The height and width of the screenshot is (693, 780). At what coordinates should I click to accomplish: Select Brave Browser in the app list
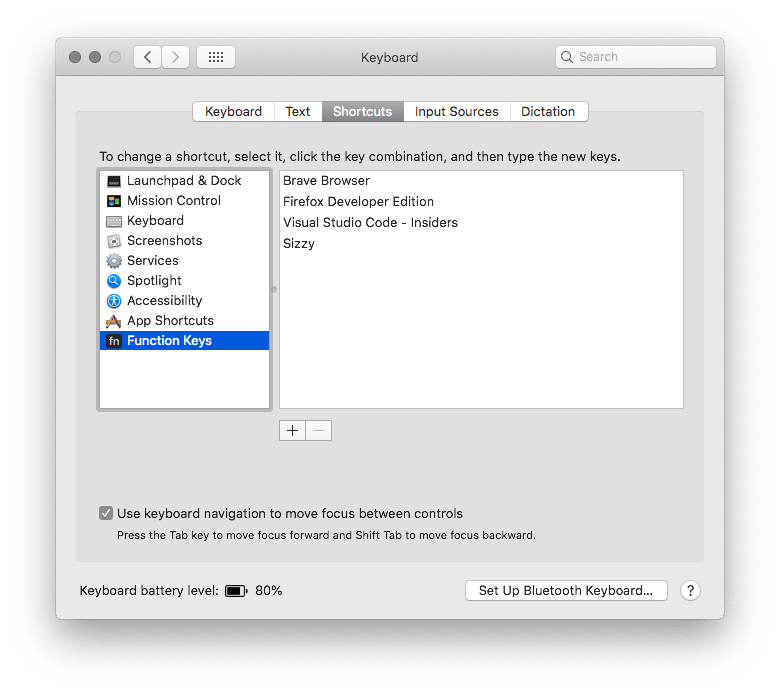pyautogui.click(x=481, y=181)
